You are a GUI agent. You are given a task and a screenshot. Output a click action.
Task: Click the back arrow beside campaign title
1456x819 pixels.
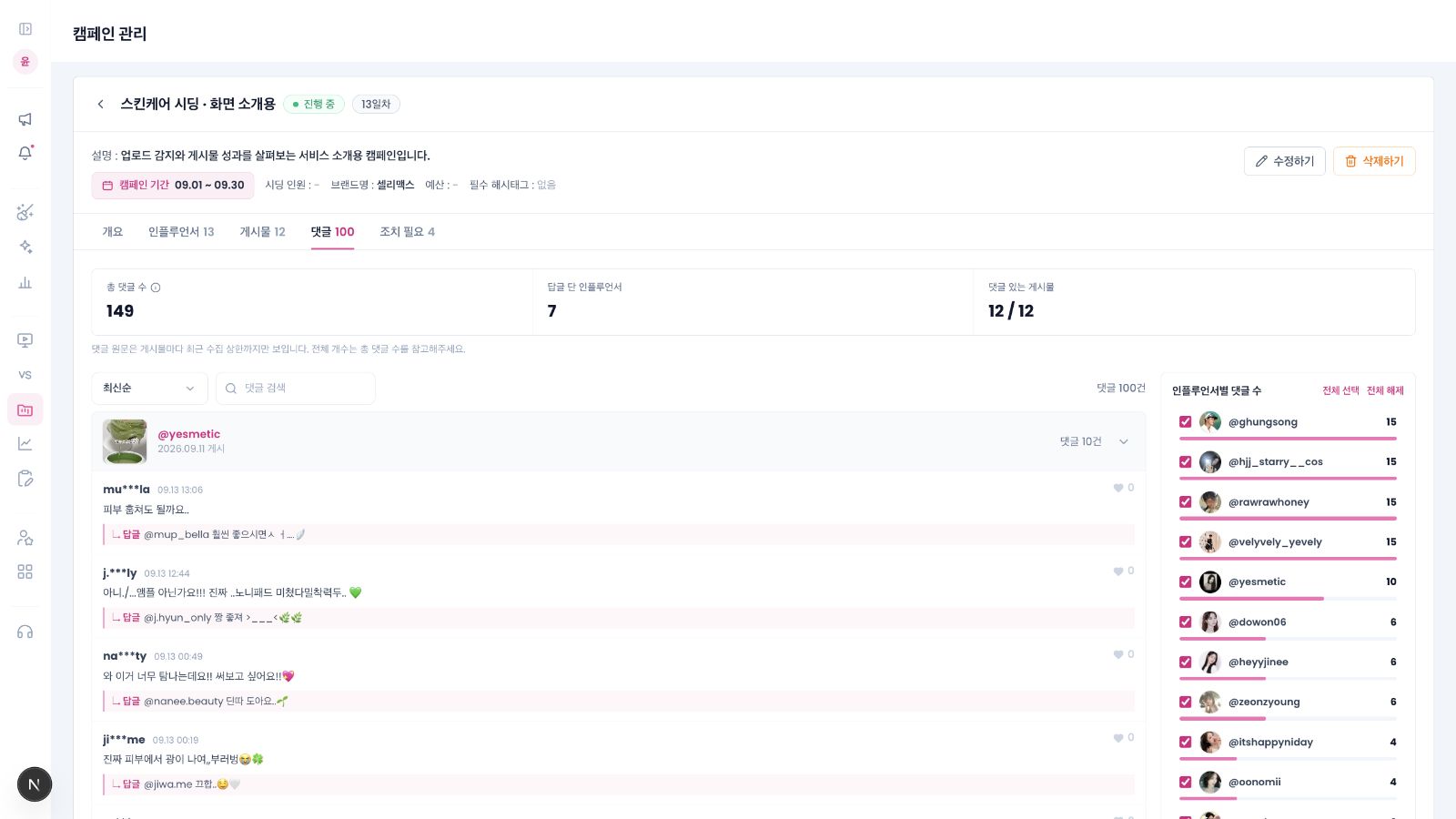pos(100,104)
